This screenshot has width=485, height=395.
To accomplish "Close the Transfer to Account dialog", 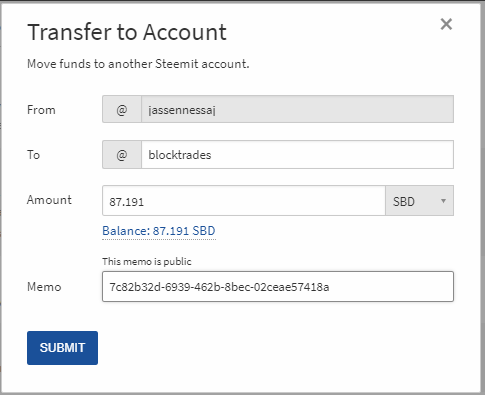I will click(x=446, y=24).
